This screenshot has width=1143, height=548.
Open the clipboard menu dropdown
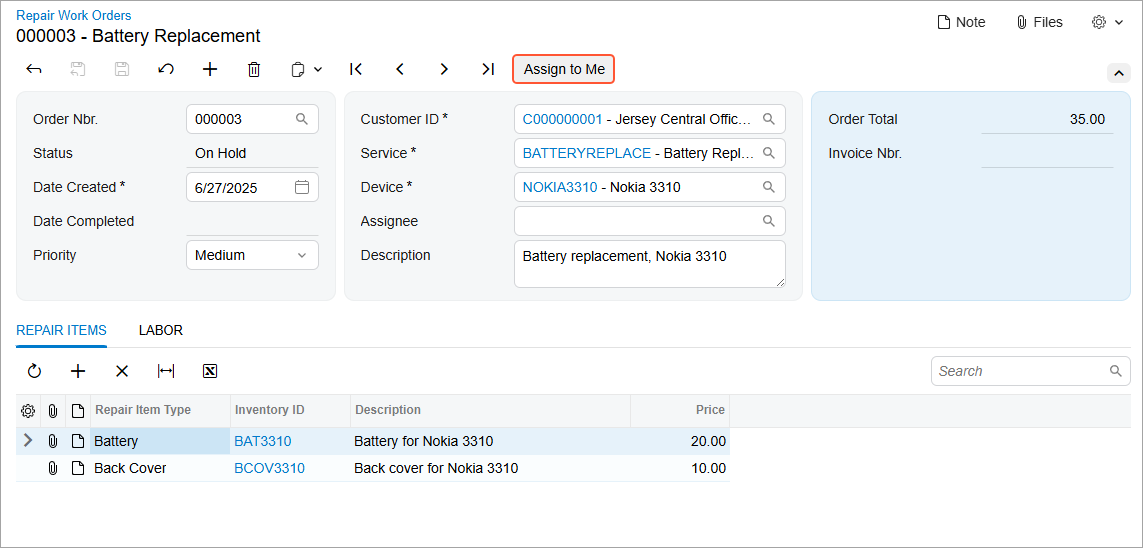point(306,69)
